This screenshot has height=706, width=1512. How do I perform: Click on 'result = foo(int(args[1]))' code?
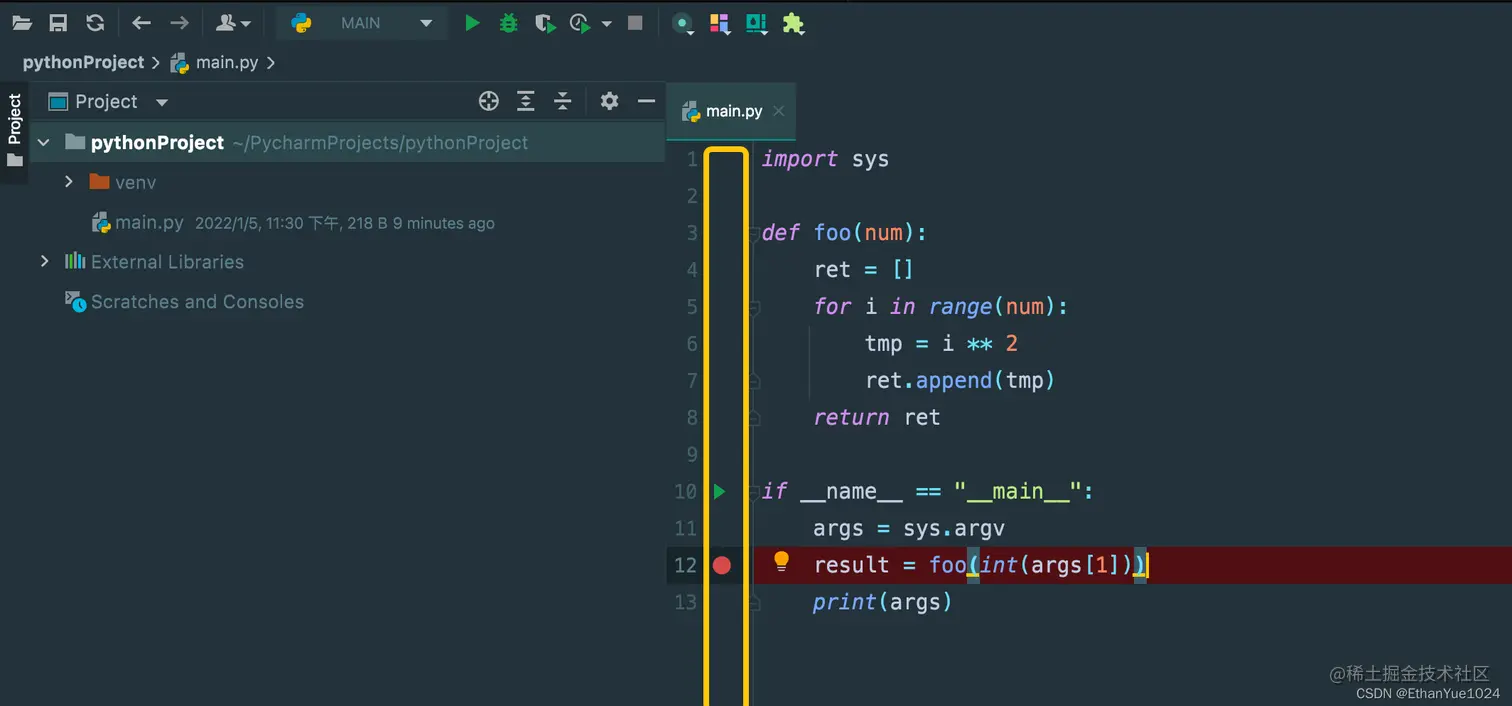tap(980, 565)
